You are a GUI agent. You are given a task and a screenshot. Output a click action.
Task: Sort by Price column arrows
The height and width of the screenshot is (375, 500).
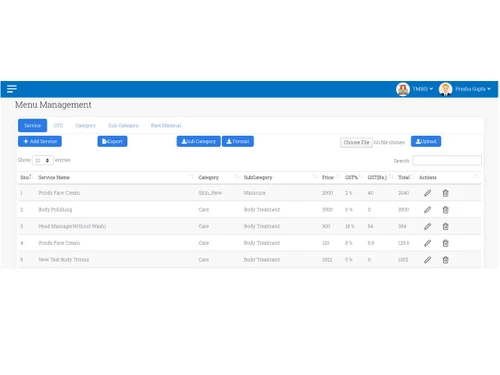tap(338, 176)
